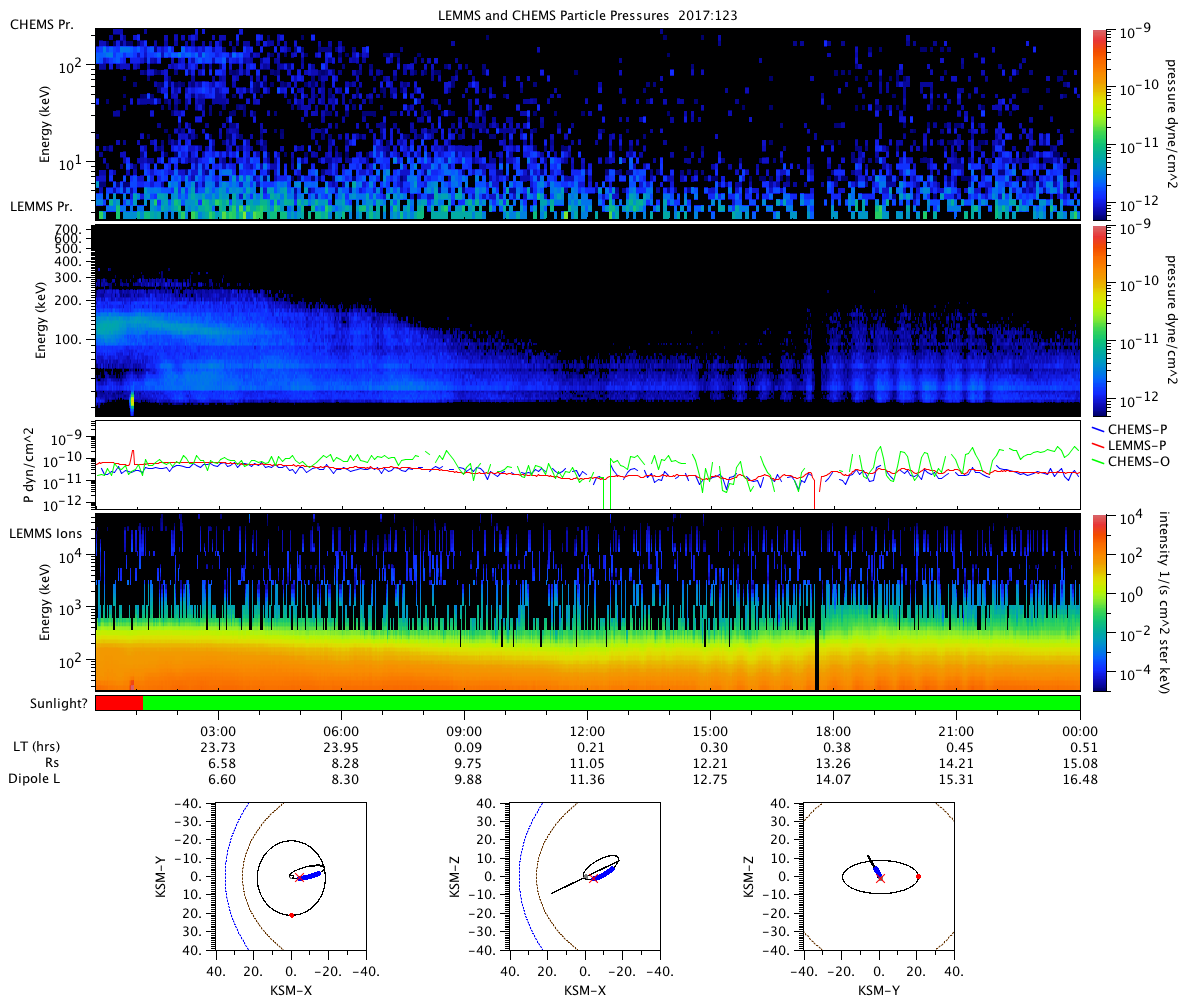Viewport: 1200px width, 1000px height.
Task: Click the LT value 23.95
Action: coord(341,747)
